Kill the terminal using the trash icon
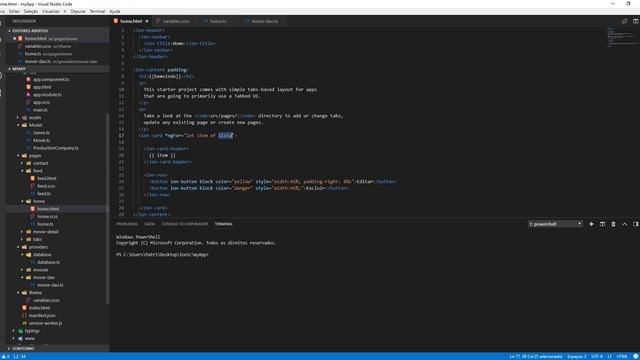The image size is (640, 360). click(x=613, y=224)
